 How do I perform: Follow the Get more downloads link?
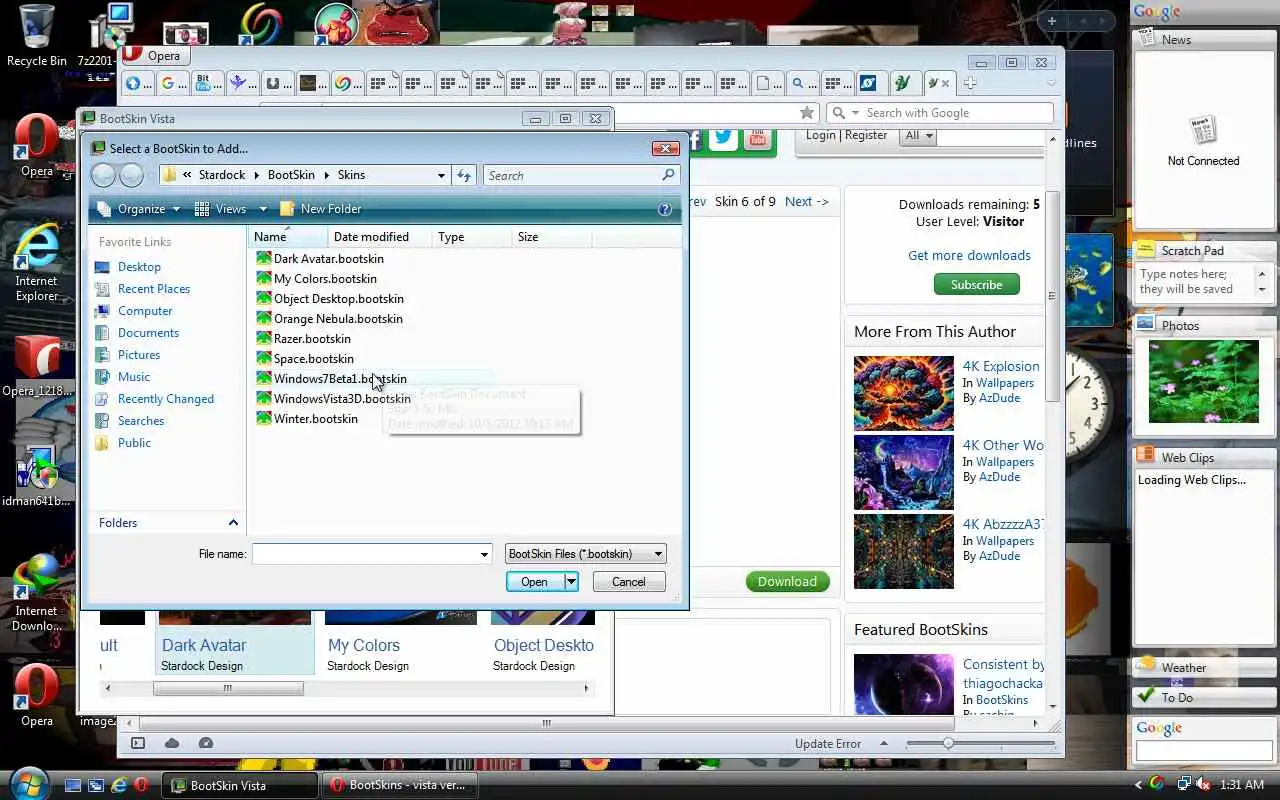click(x=969, y=255)
